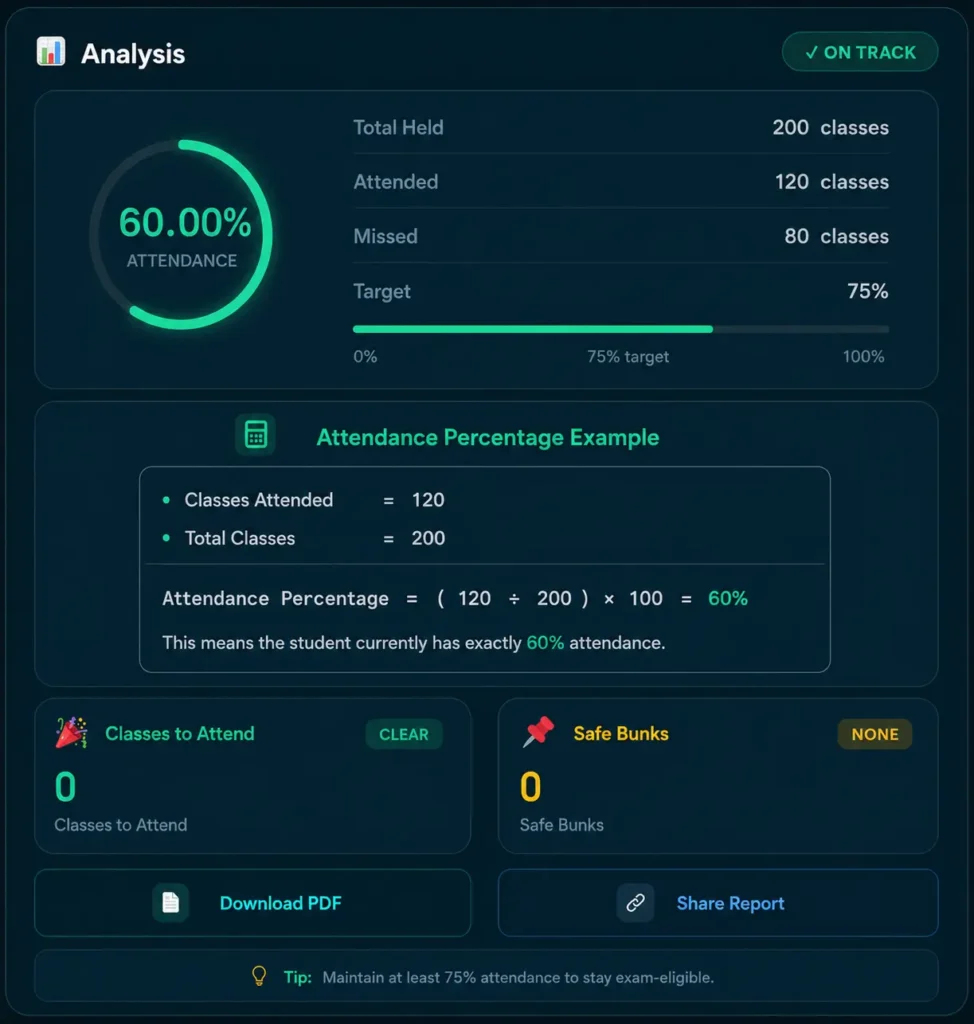Click the 75% target value
This screenshot has width=974, height=1024.
pyautogui.click(x=868, y=291)
